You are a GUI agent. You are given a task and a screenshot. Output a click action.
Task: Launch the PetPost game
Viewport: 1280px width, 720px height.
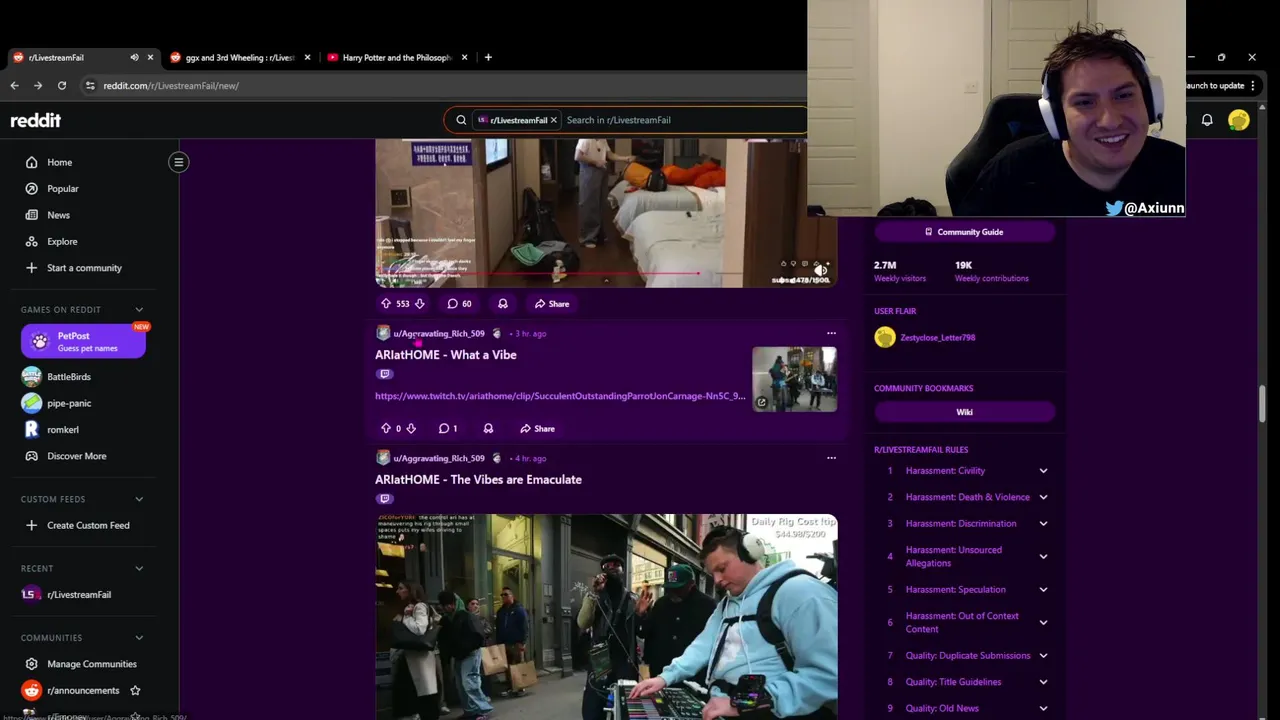[83, 341]
